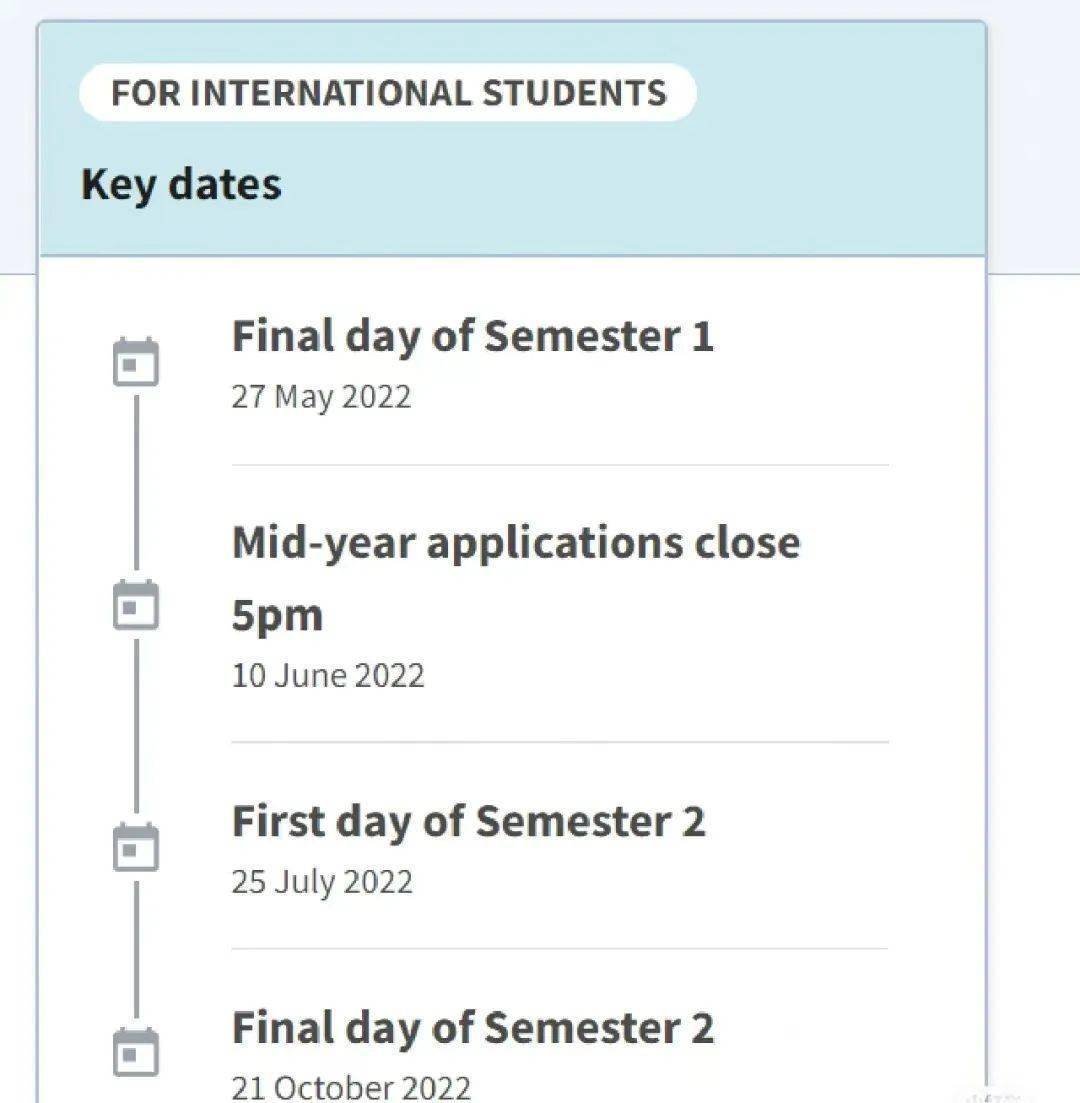Click the 25 July 2022 date text

click(322, 882)
